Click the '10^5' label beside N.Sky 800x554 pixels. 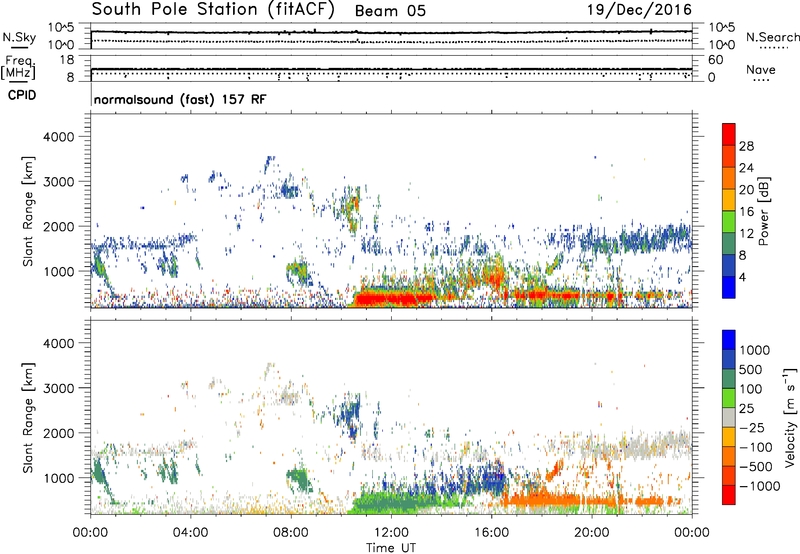point(61,28)
